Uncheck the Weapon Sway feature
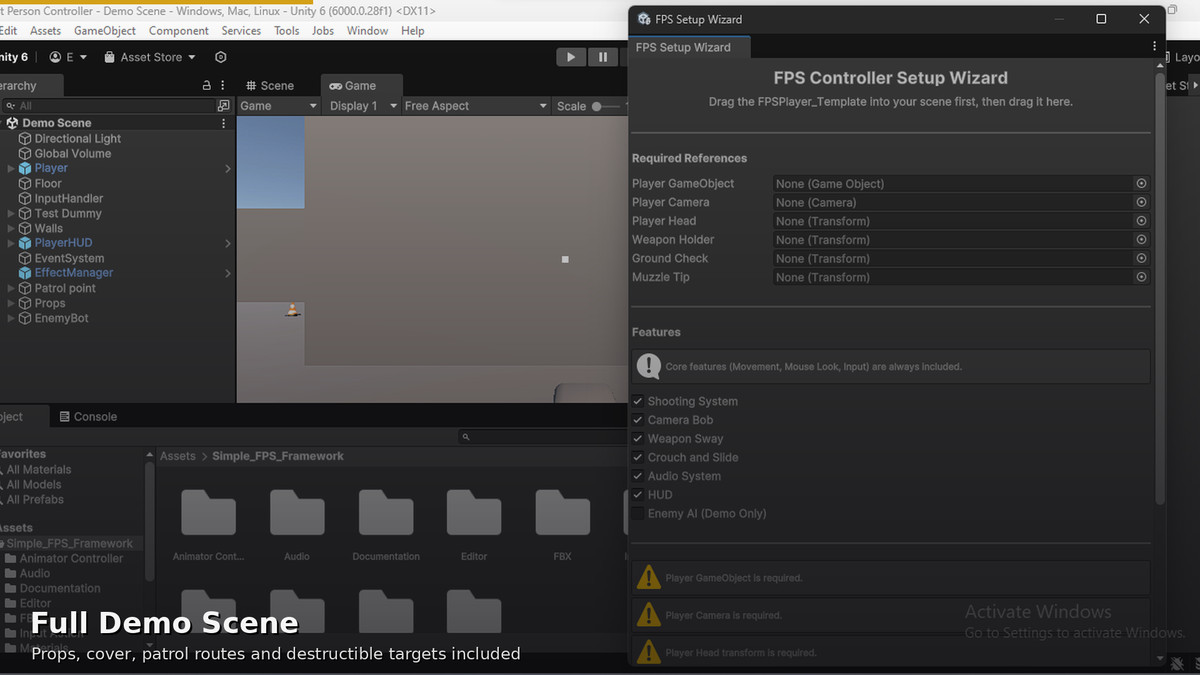This screenshot has height=675, width=1200. (638, 439)
